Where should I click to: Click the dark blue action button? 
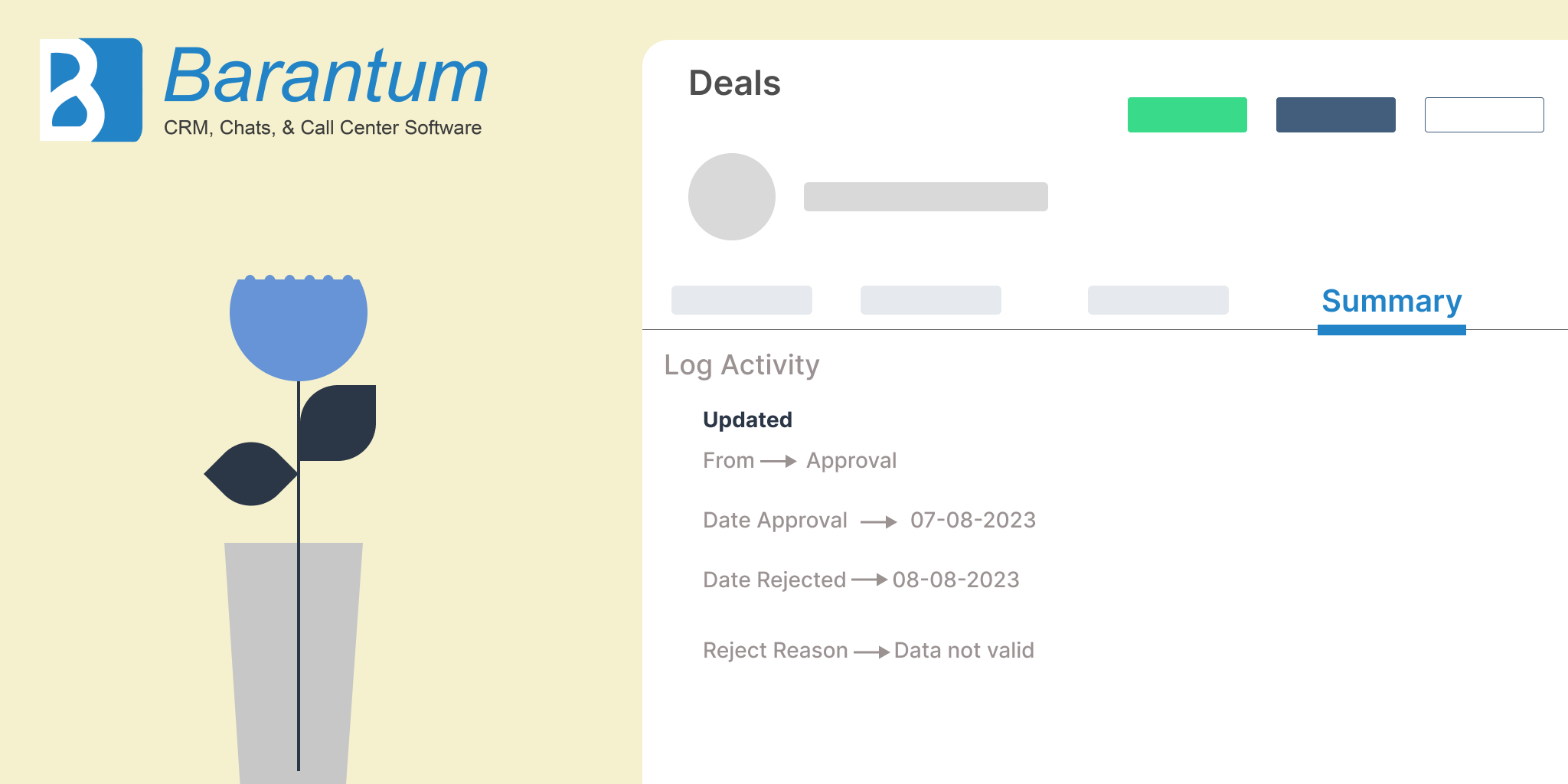tap(1336, 115)
